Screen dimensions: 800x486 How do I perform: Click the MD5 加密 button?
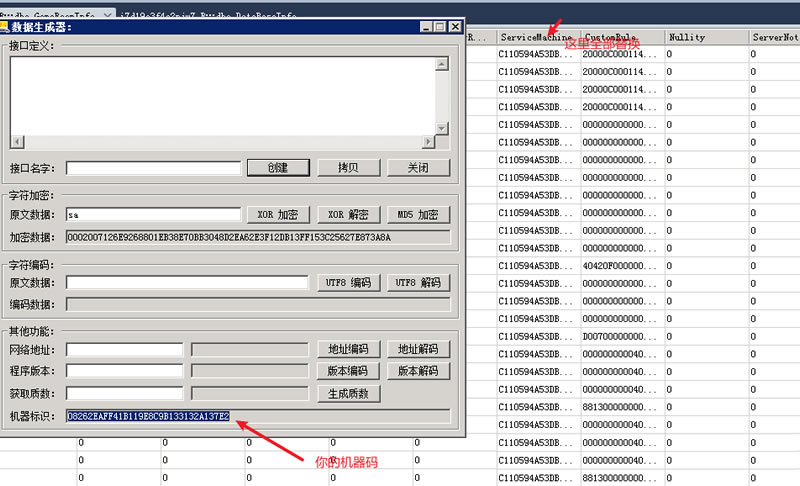point(418,215)
